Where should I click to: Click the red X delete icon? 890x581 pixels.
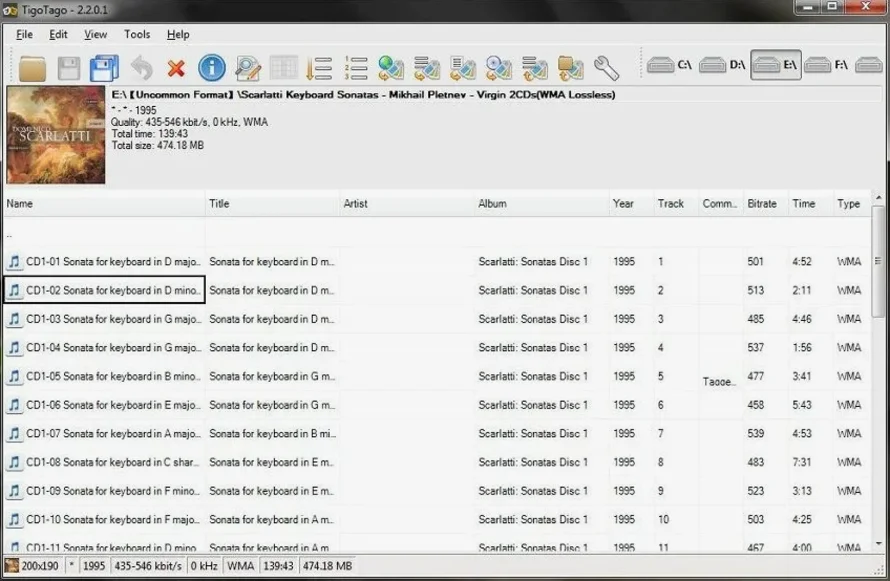click(177, 69)
